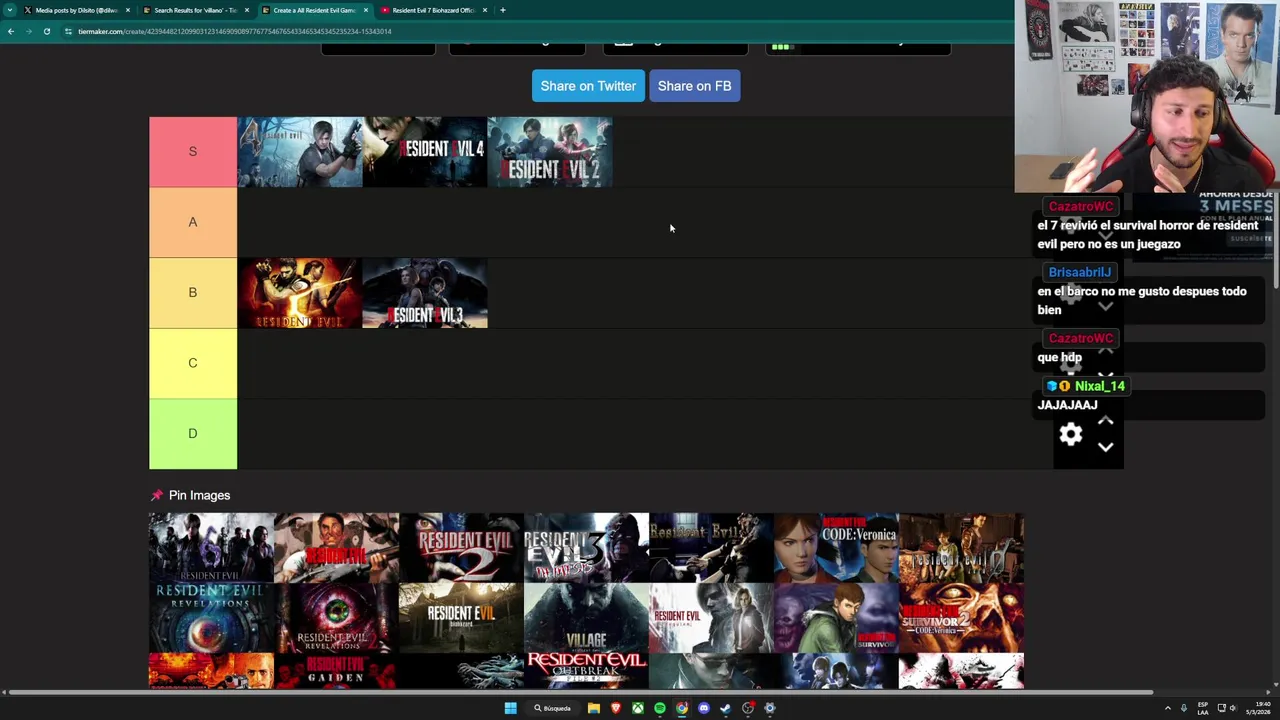This screenshot has width=1280, height=720.
Task: Select the Resident Evil 3 remake image in B tier
Action: tap(424, 293)
